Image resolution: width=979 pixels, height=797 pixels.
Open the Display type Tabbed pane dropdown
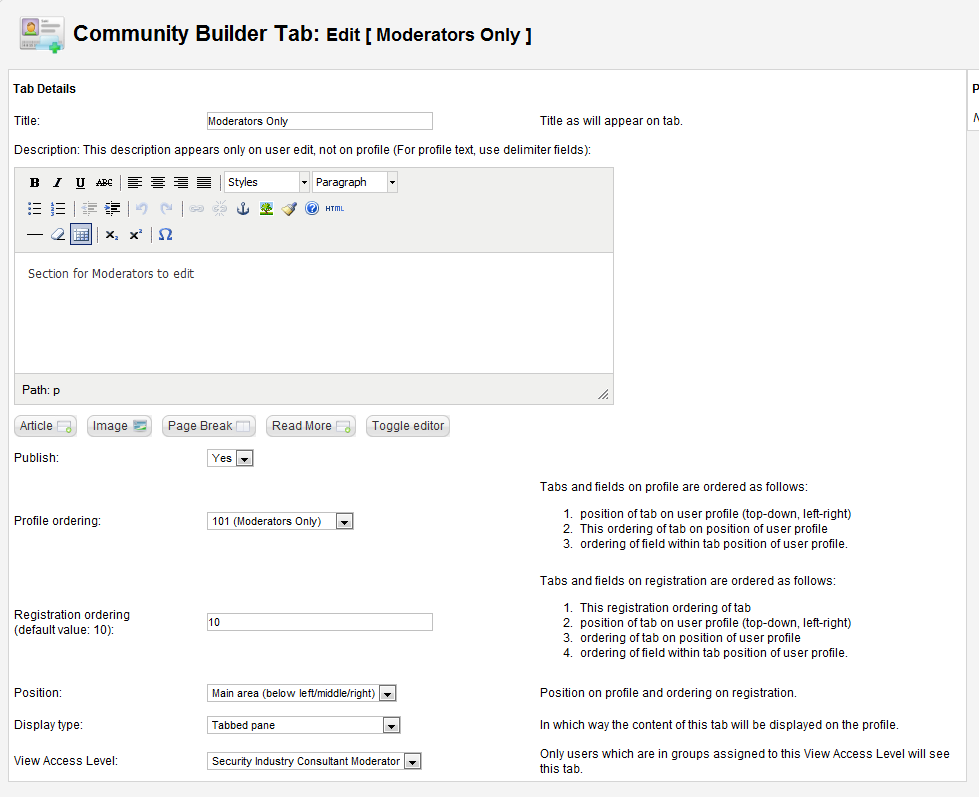pos(303,725)
